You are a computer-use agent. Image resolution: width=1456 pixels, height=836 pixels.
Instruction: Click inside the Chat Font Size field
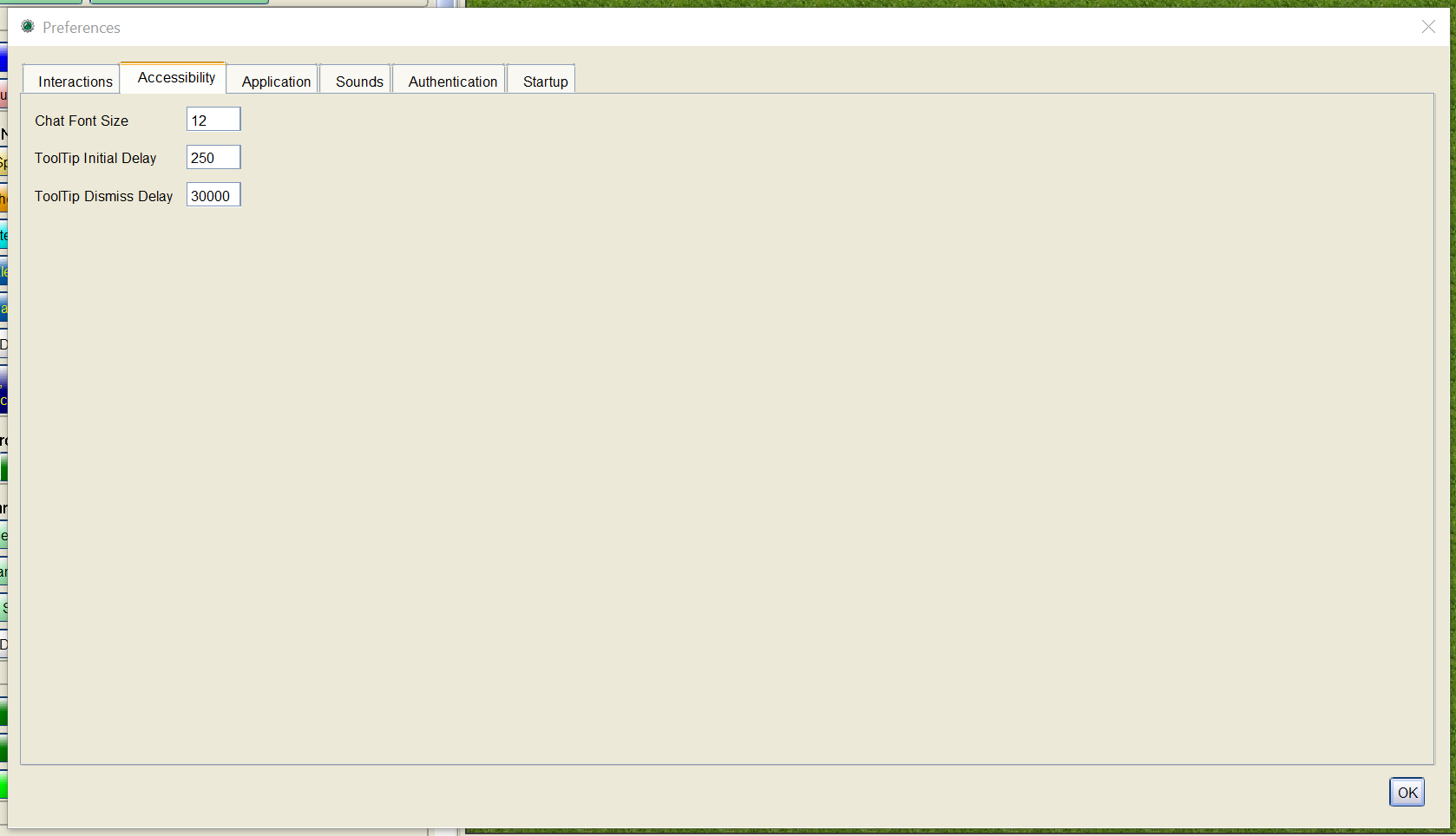[x=213, y=119]
